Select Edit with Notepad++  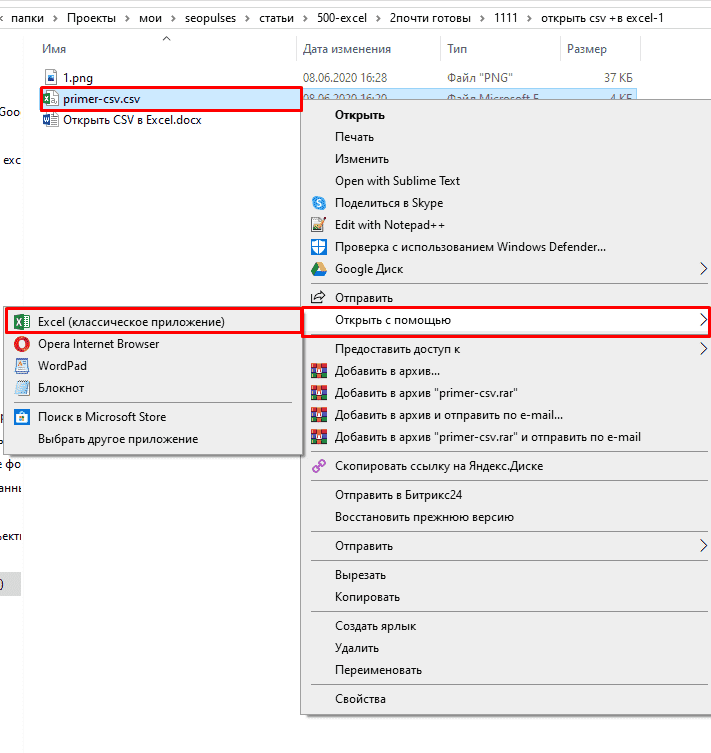(x=390, y=225)
